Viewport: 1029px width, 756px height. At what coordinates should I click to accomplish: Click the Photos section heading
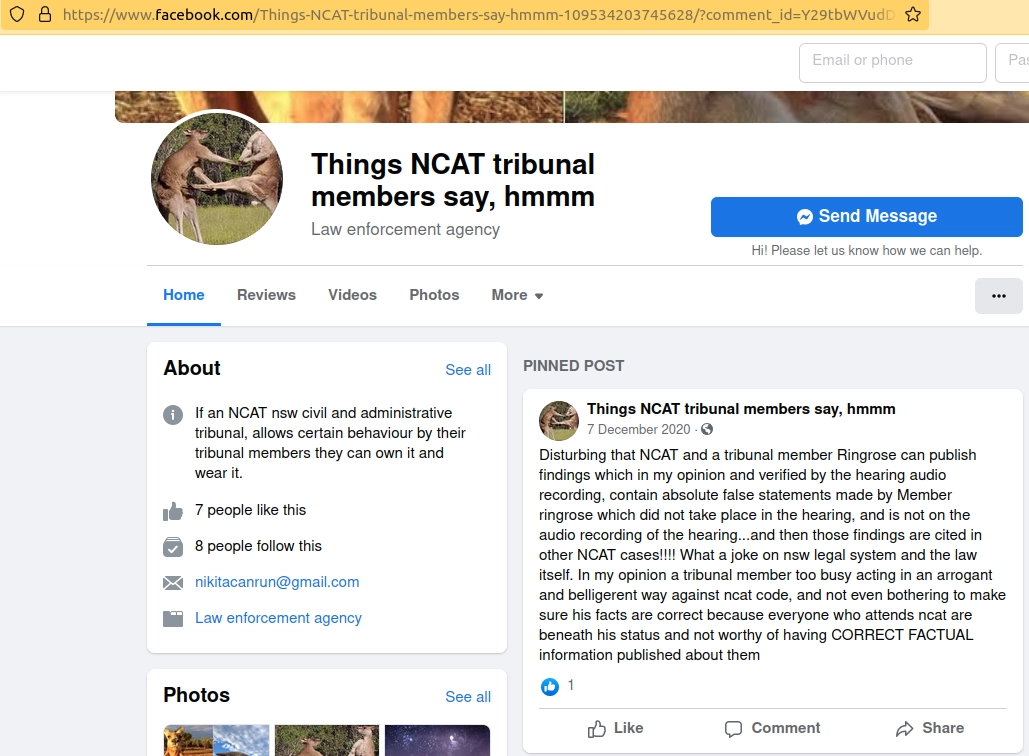(x=196, y=695)
